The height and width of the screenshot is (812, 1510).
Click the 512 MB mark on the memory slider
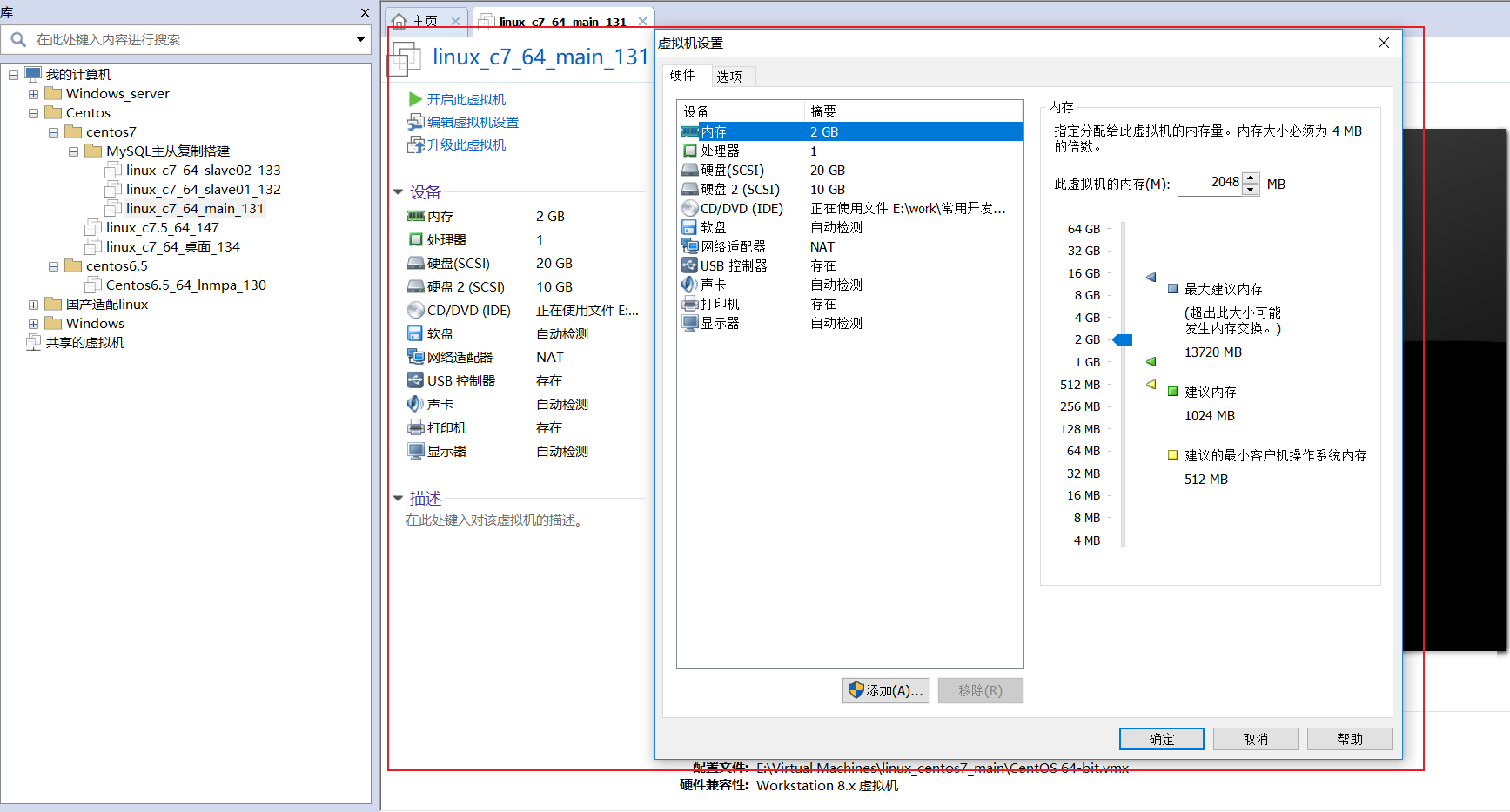1080,385
